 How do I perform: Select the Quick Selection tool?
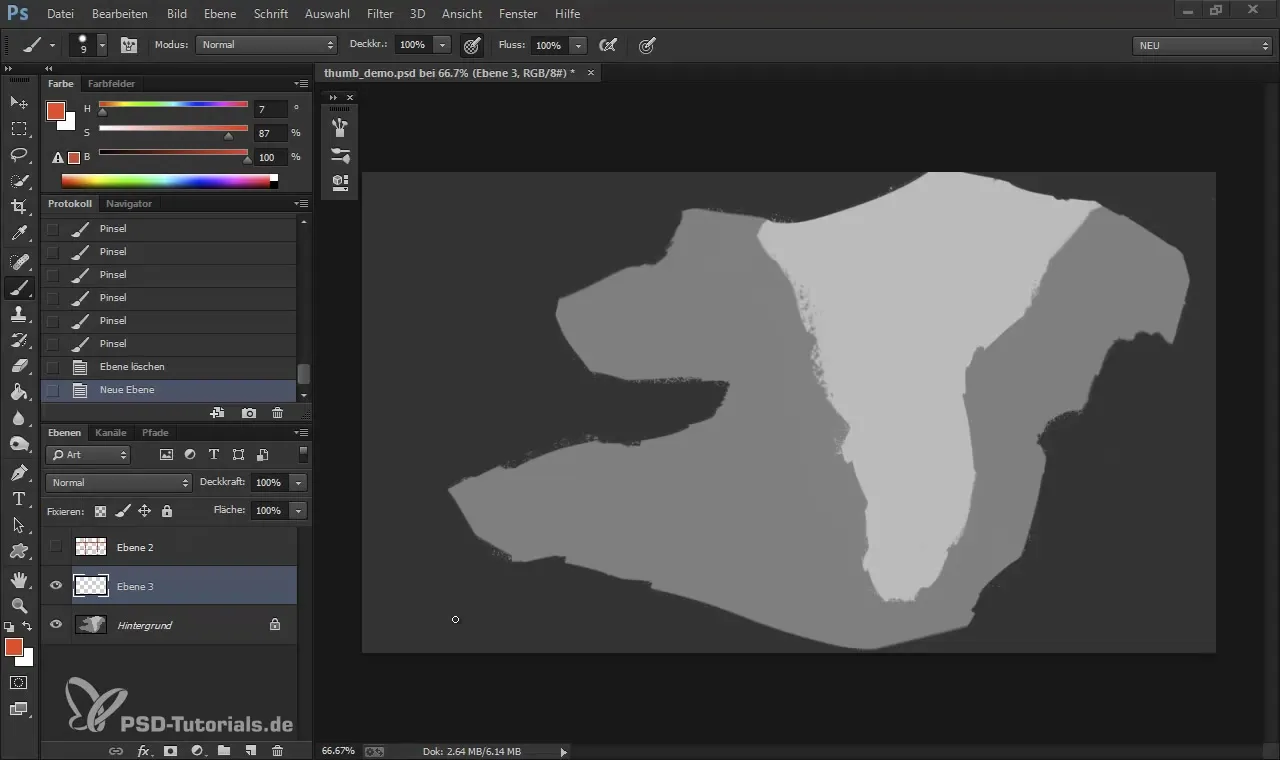coord(19,181)
